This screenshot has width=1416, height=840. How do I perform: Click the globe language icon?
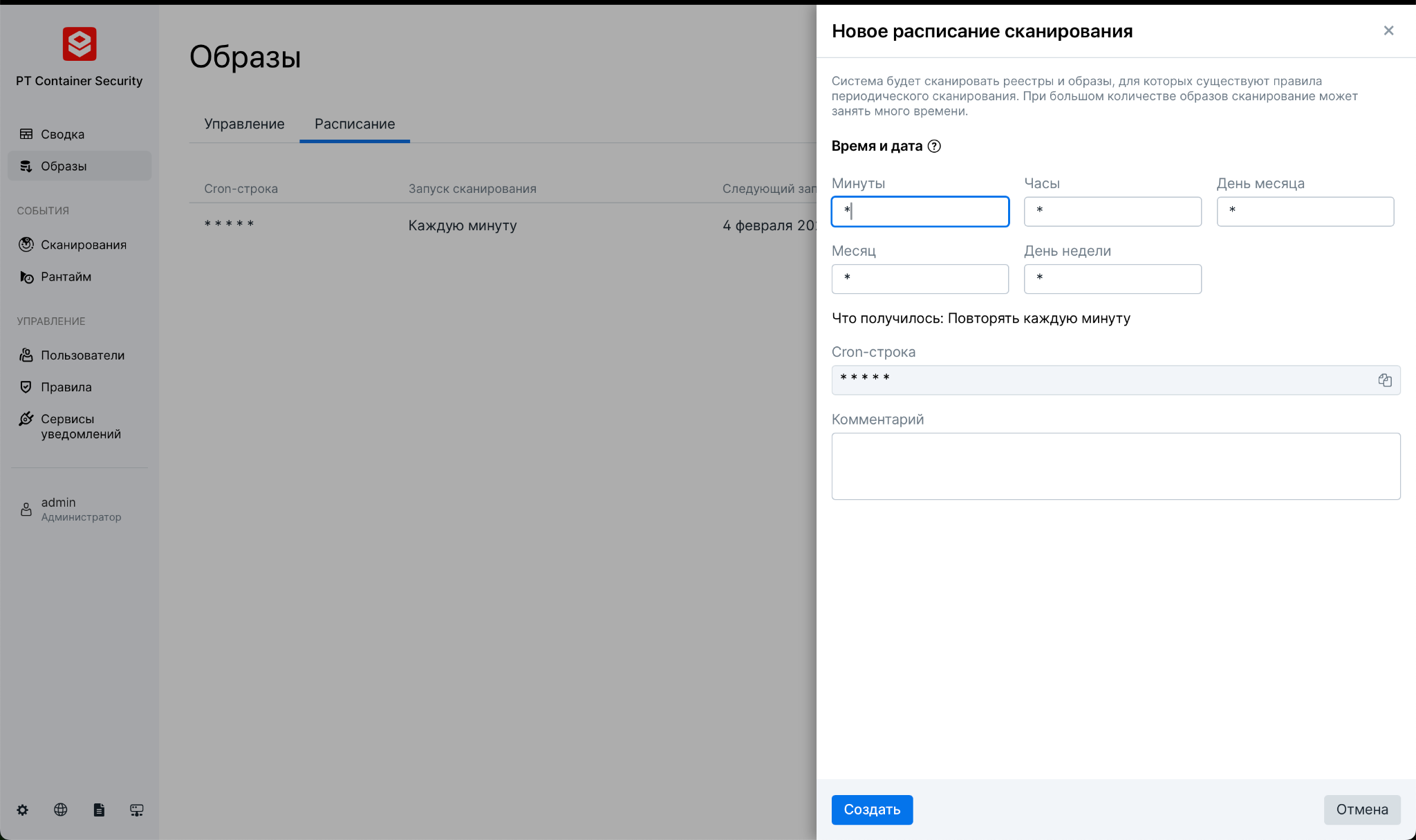[61, 810]
